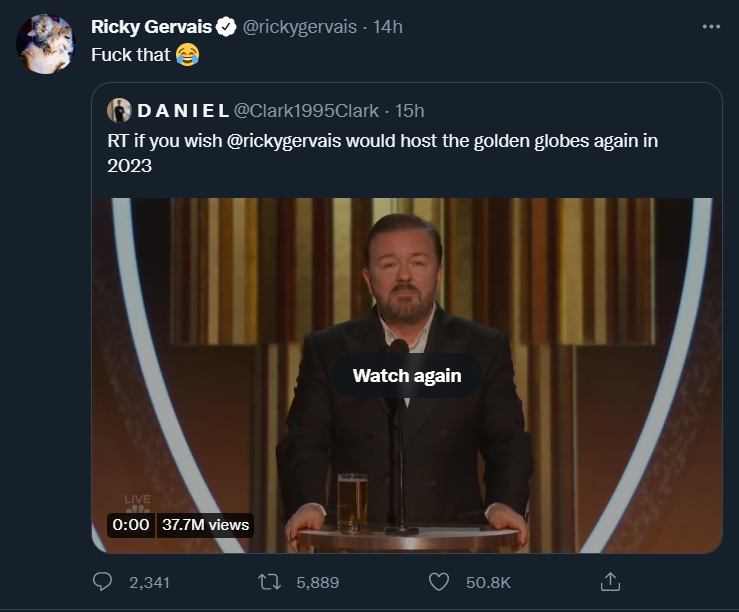This screenshot has height=612, width=739.
Task: Open the three-dot more options menu
Action: point(711,27)
